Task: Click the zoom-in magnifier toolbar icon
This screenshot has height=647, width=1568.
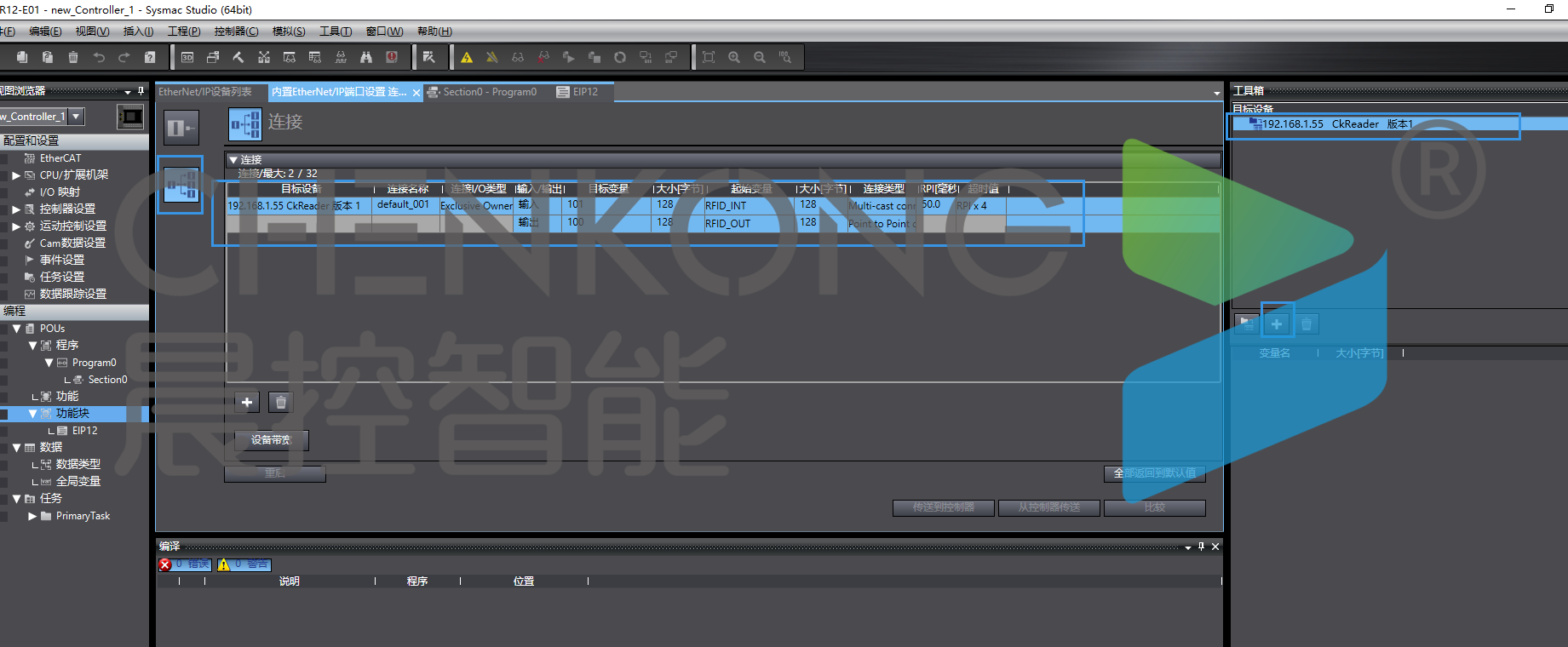Action: coord(734,57)
